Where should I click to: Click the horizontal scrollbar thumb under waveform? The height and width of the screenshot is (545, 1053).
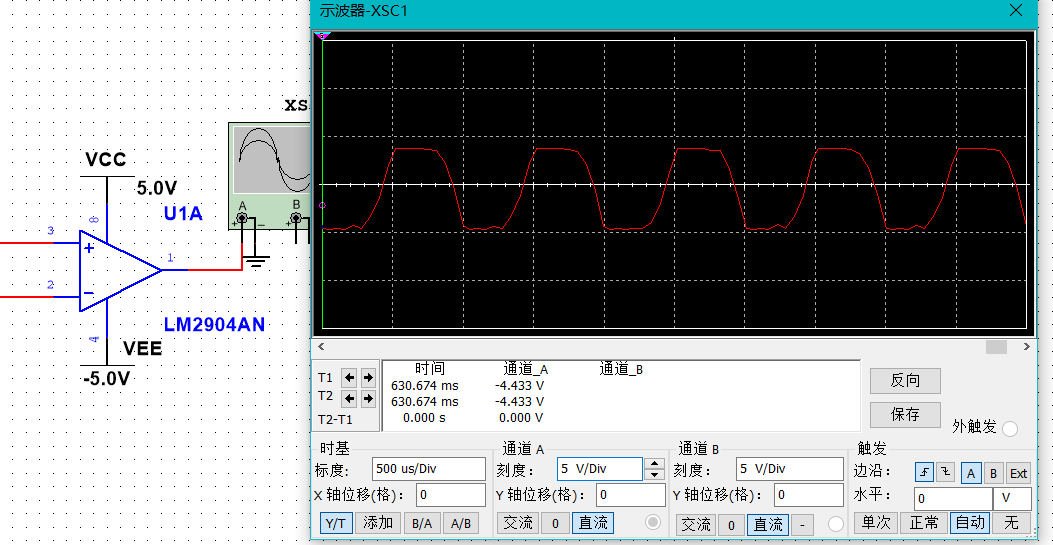coord(997,347)
